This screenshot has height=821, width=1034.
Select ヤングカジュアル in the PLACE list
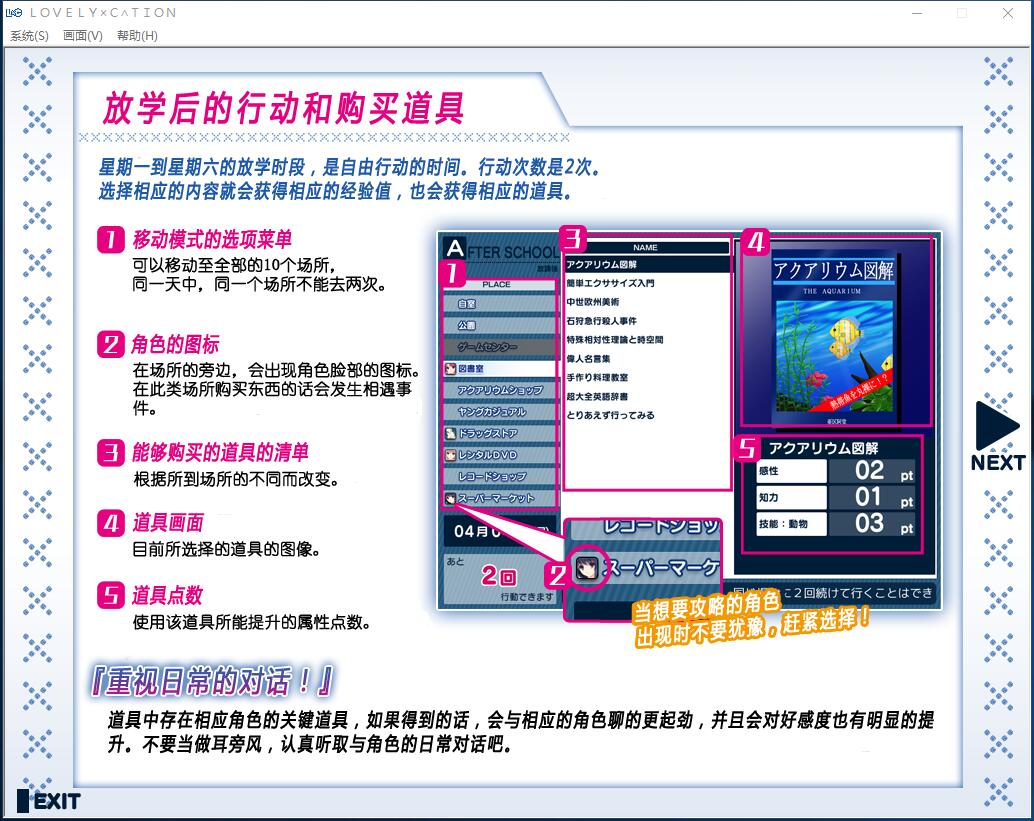[501, 411]
